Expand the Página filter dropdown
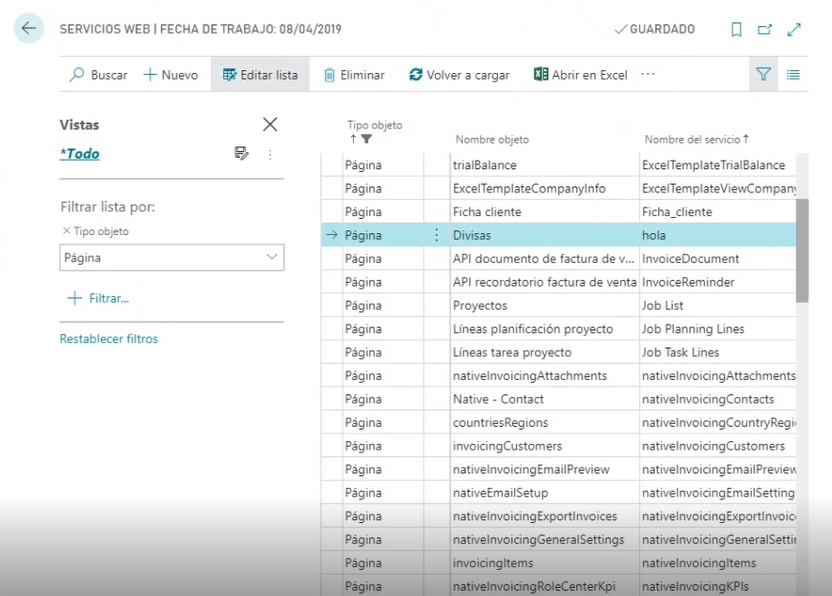Image resolution: width=832 pixels, height=596 pixels. click(272, 257)
